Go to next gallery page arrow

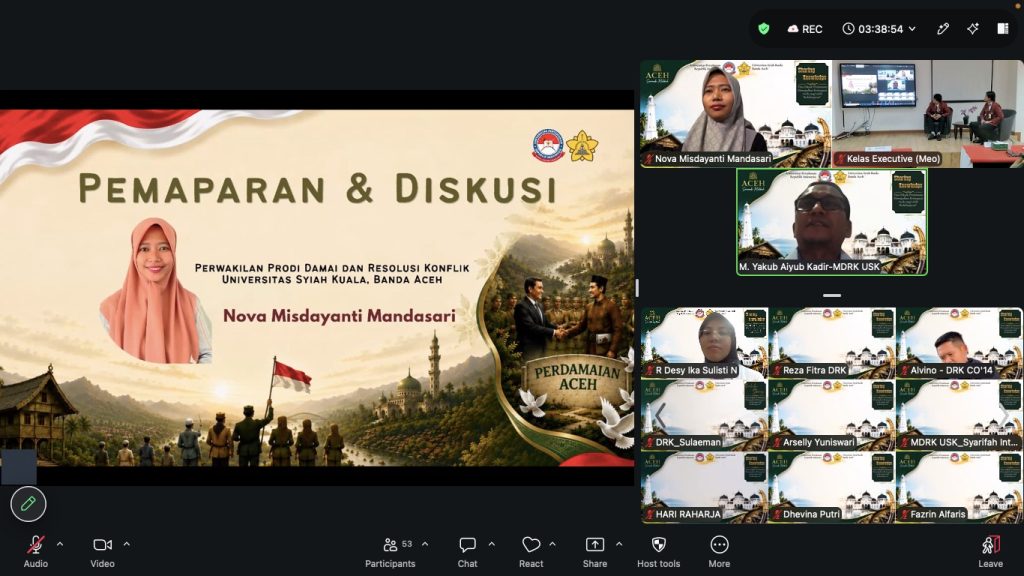tap(1005, 415)
